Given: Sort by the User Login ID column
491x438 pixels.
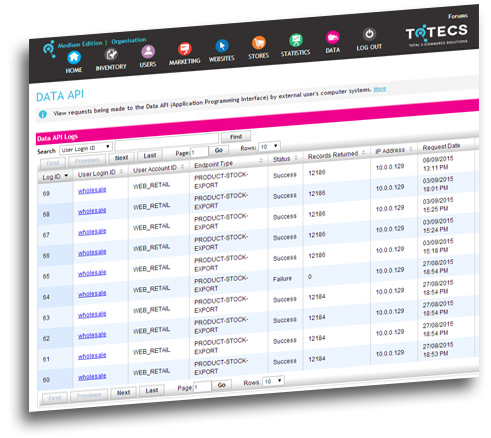Looking at the screenshot, I should [100, 173].
